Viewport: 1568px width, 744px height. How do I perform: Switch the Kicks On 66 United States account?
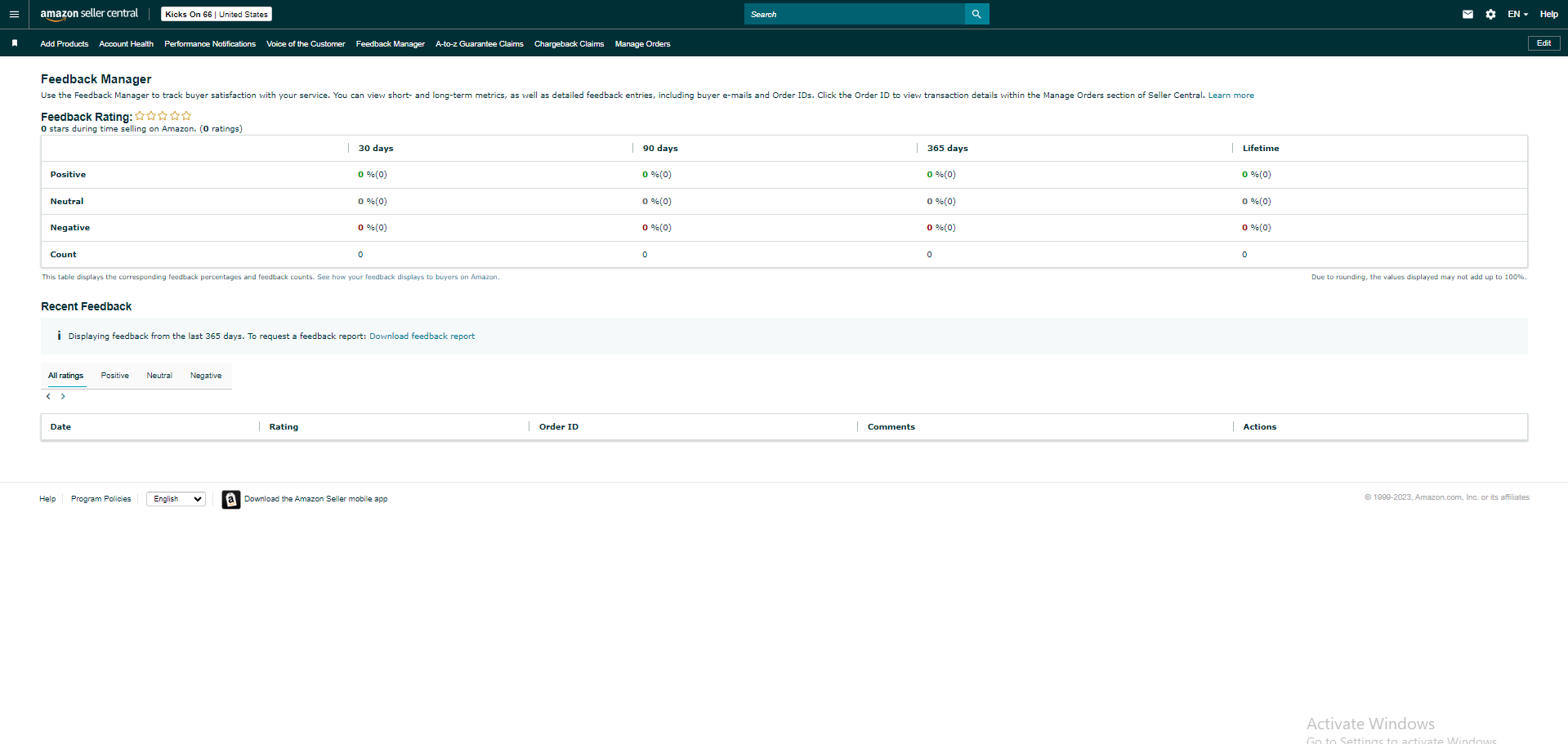pos(217,14)
